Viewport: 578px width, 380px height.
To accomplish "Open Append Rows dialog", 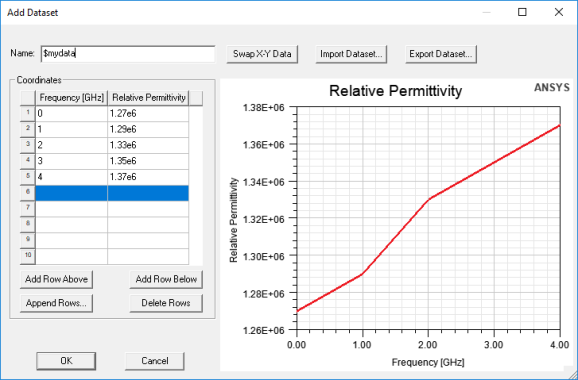I will (56, 303).
